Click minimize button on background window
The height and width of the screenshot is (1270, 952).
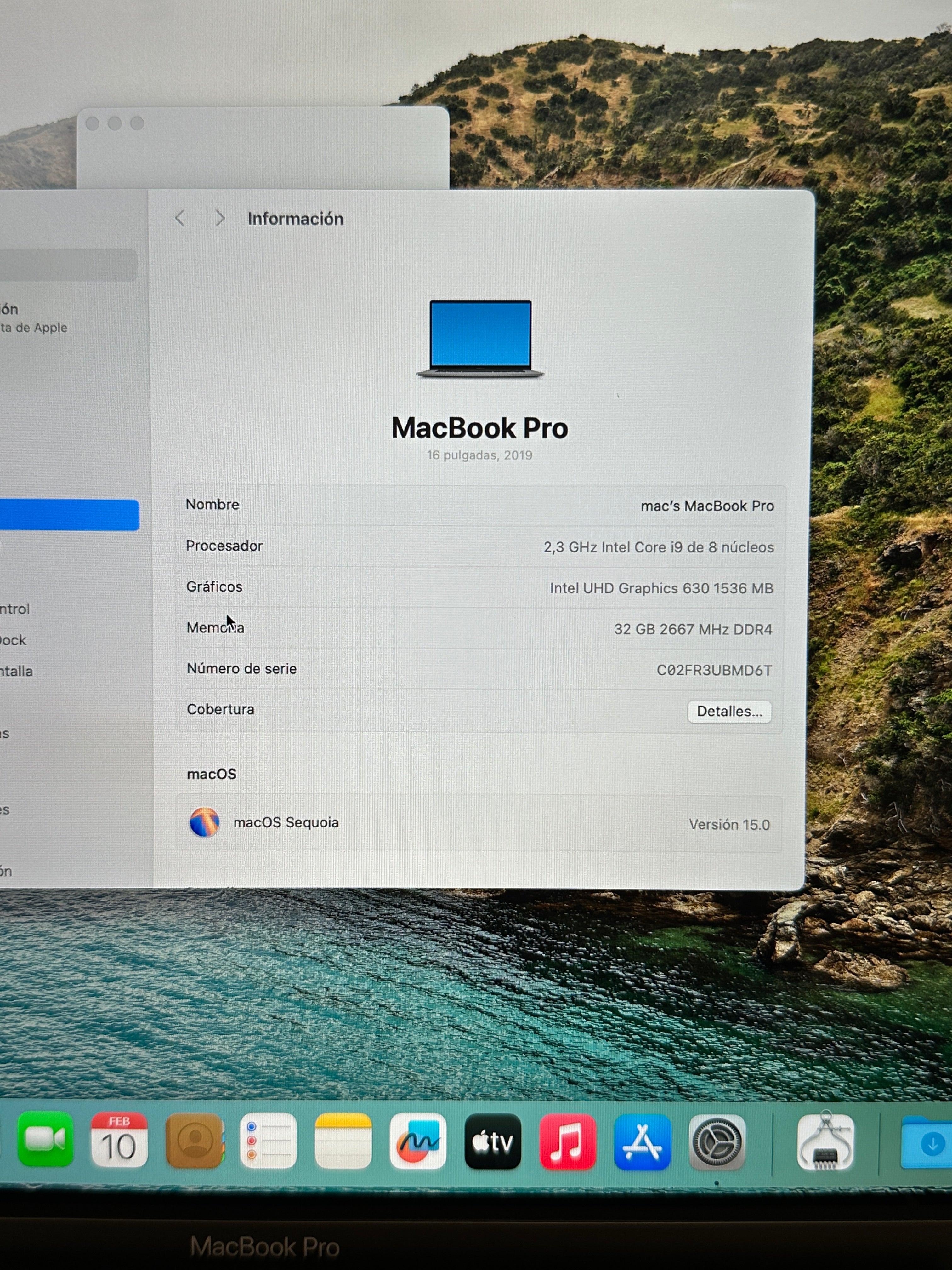pyautogui.click(x=115, y=123)
